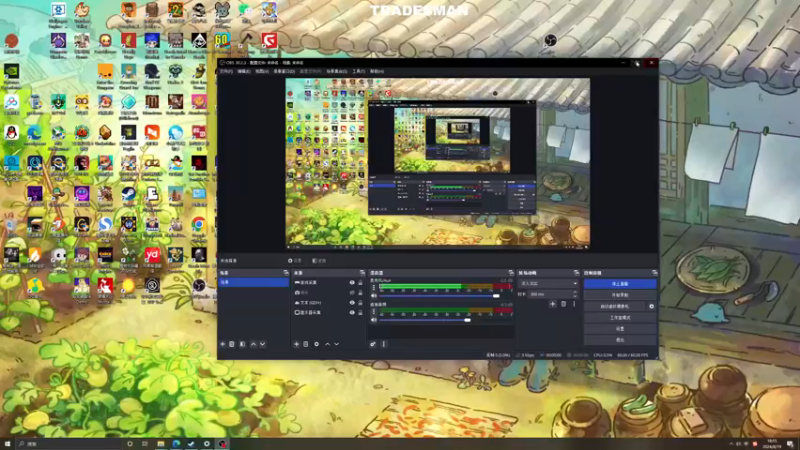Move source up arrow in Sources panel

pyautogui.click(x=328, y=344)
